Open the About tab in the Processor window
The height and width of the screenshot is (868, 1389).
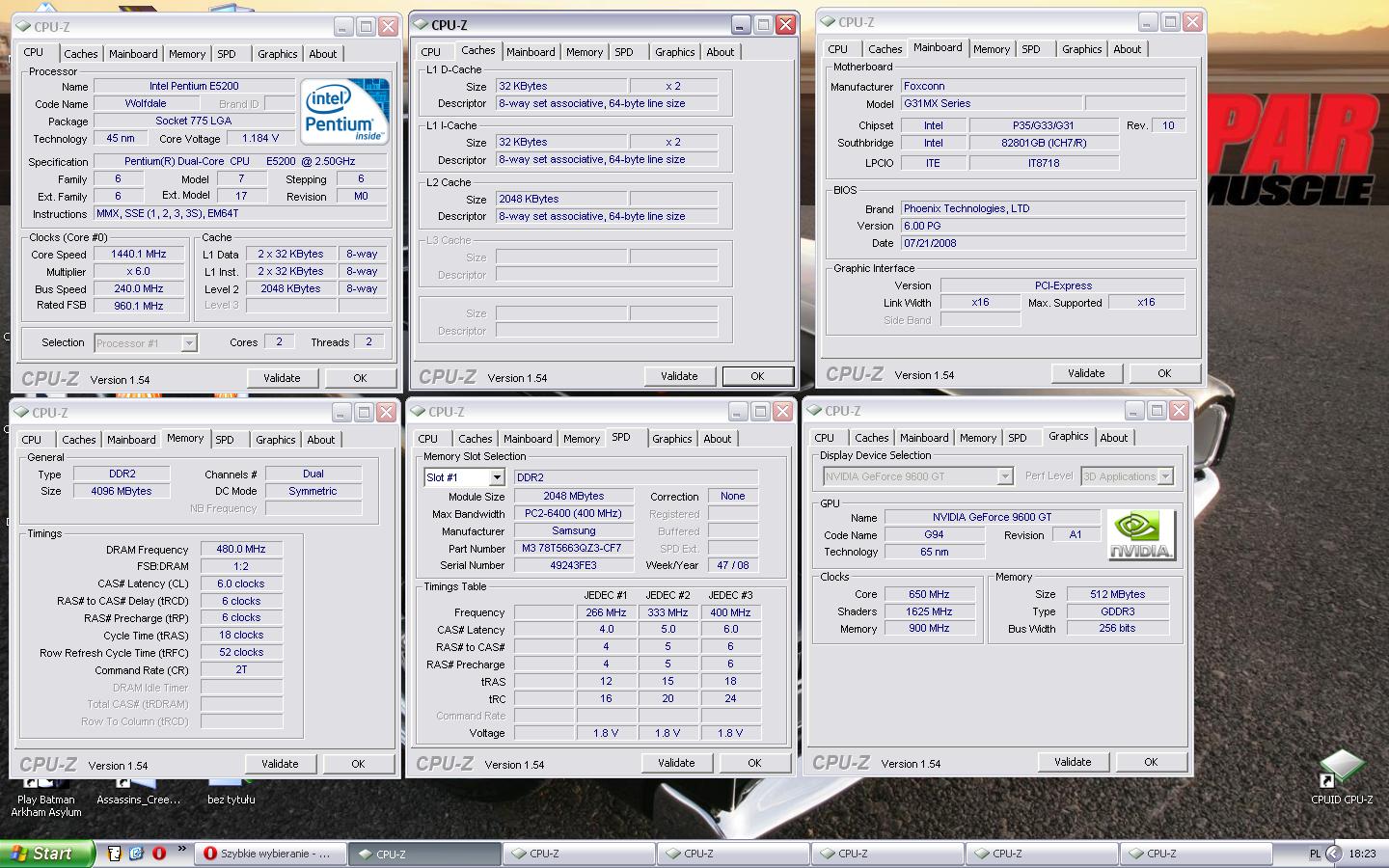point(323,54)
